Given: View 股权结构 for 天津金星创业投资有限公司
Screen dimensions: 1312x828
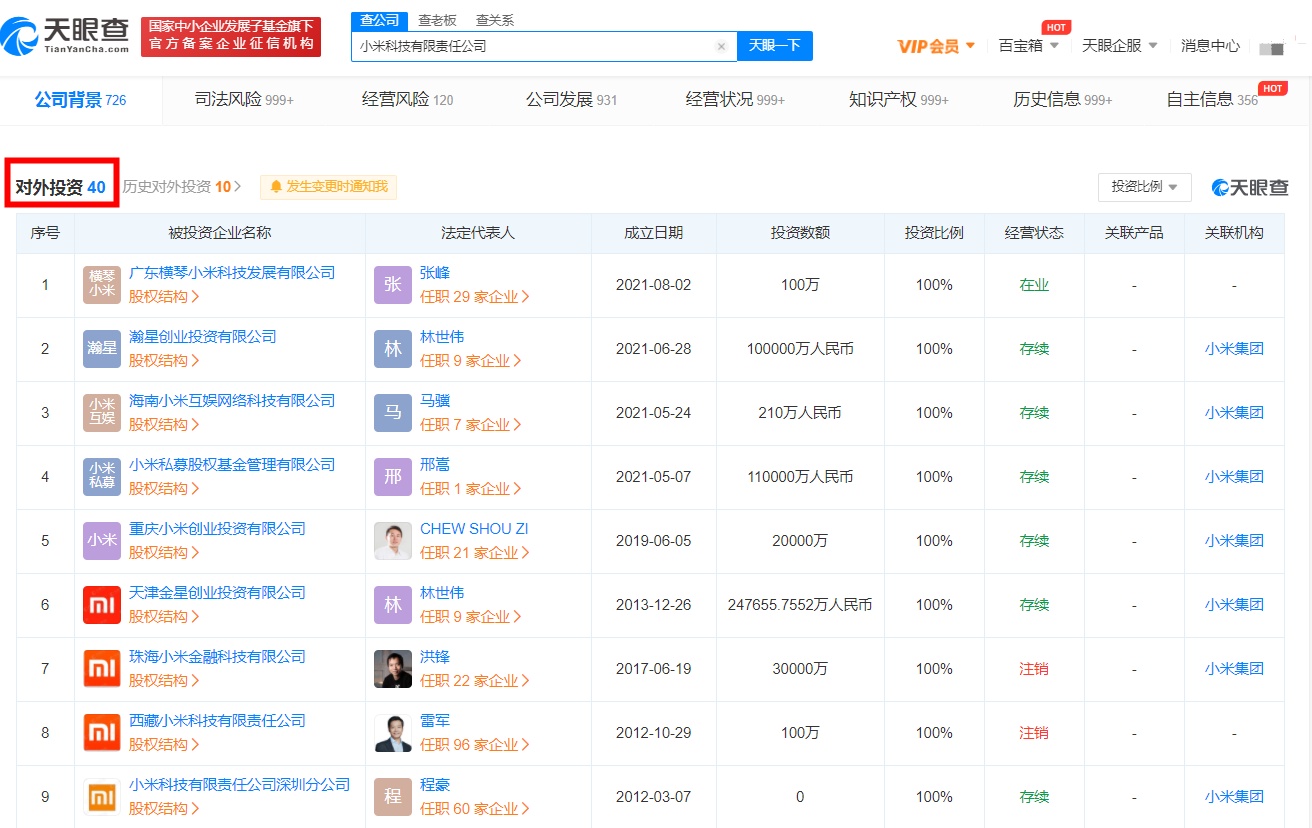Looking at the screenshot, I should tap(164, 617).
